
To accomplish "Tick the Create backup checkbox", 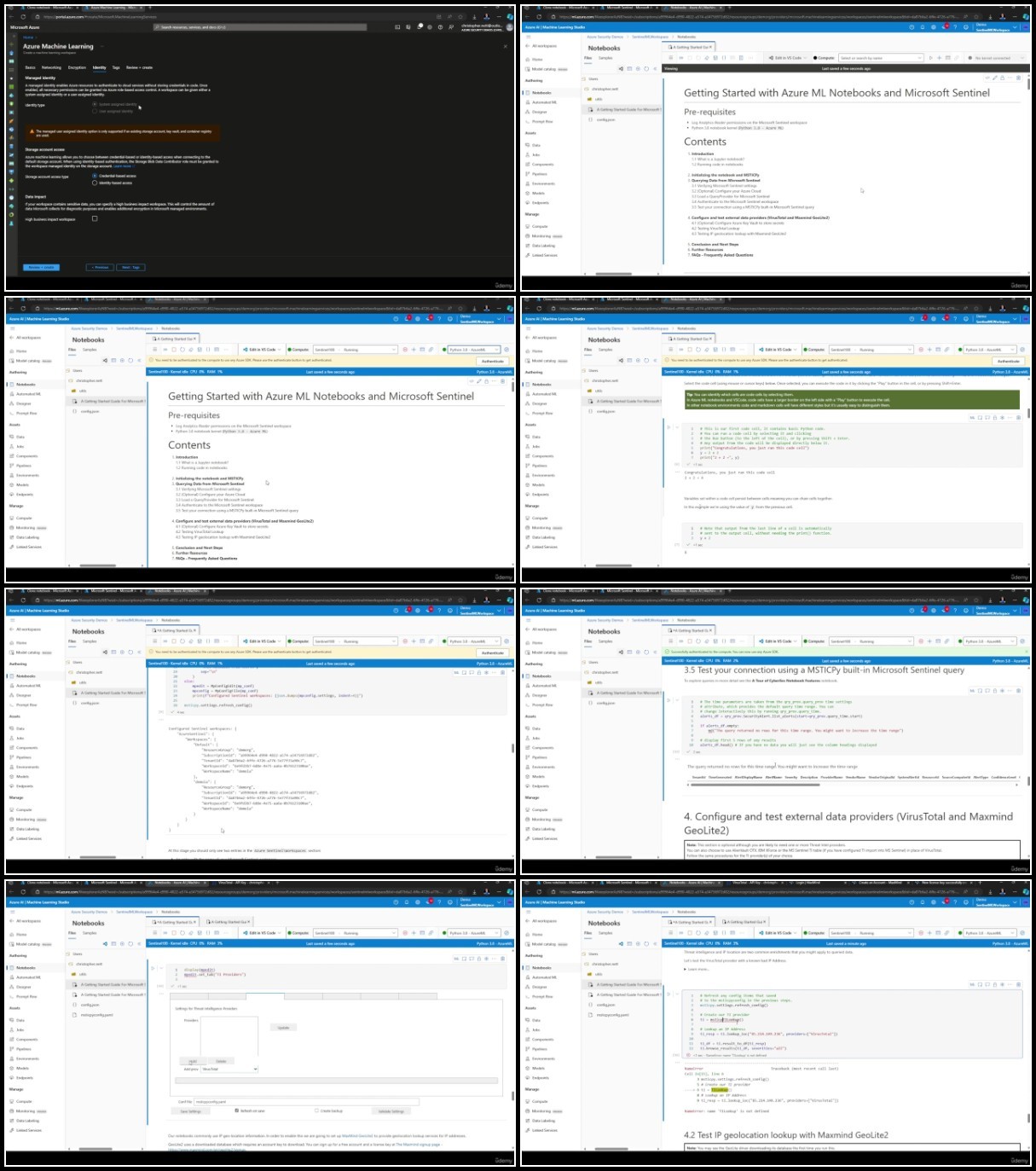I will pos(316,1110).
